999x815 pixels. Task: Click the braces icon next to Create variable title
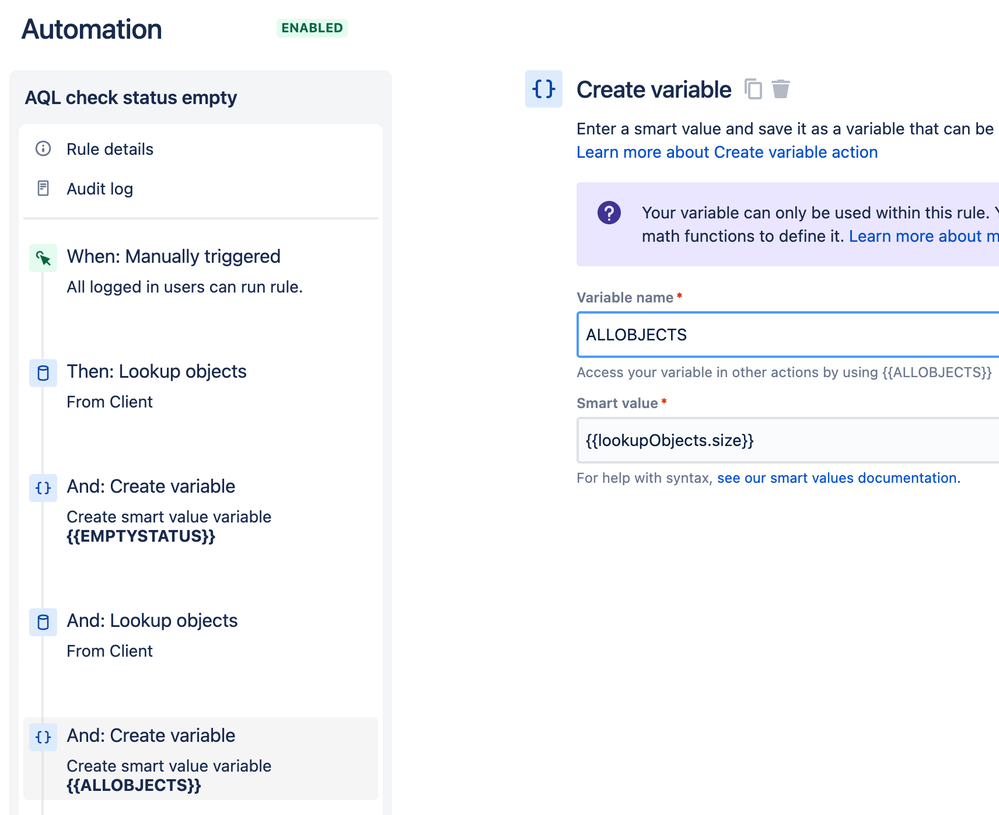pyautogui.click(x=543, y=89)
